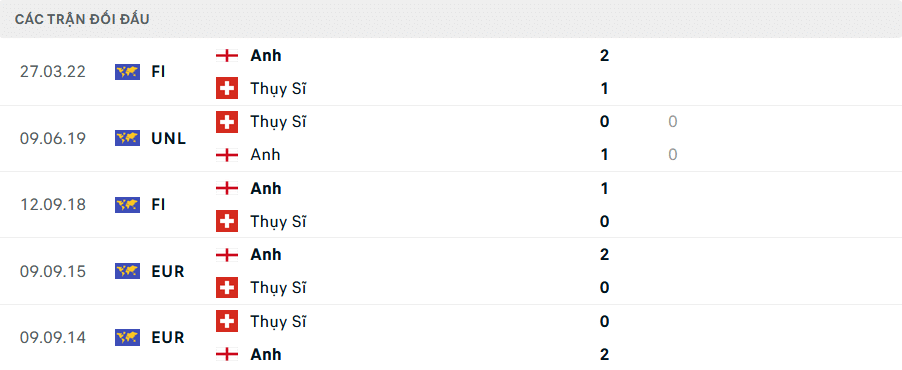Click the score 2 for Anh on 09.09.14

[x=604, y=354]
